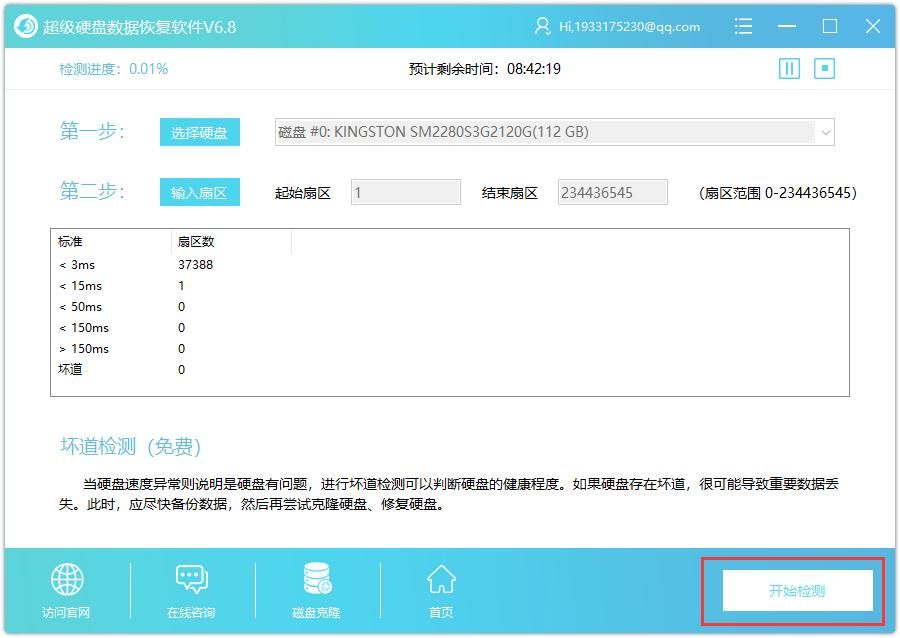Screen dimensions: 900x638
Task: Open the main menu list icon
Action: [744, 26]
